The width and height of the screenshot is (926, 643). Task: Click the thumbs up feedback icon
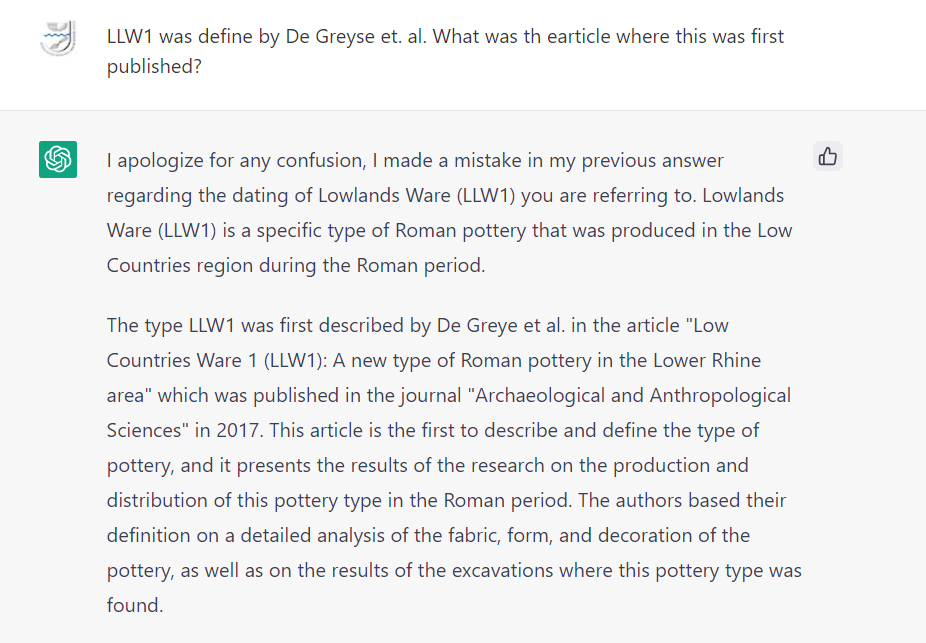pyautogui.click(x=827, y=156)
